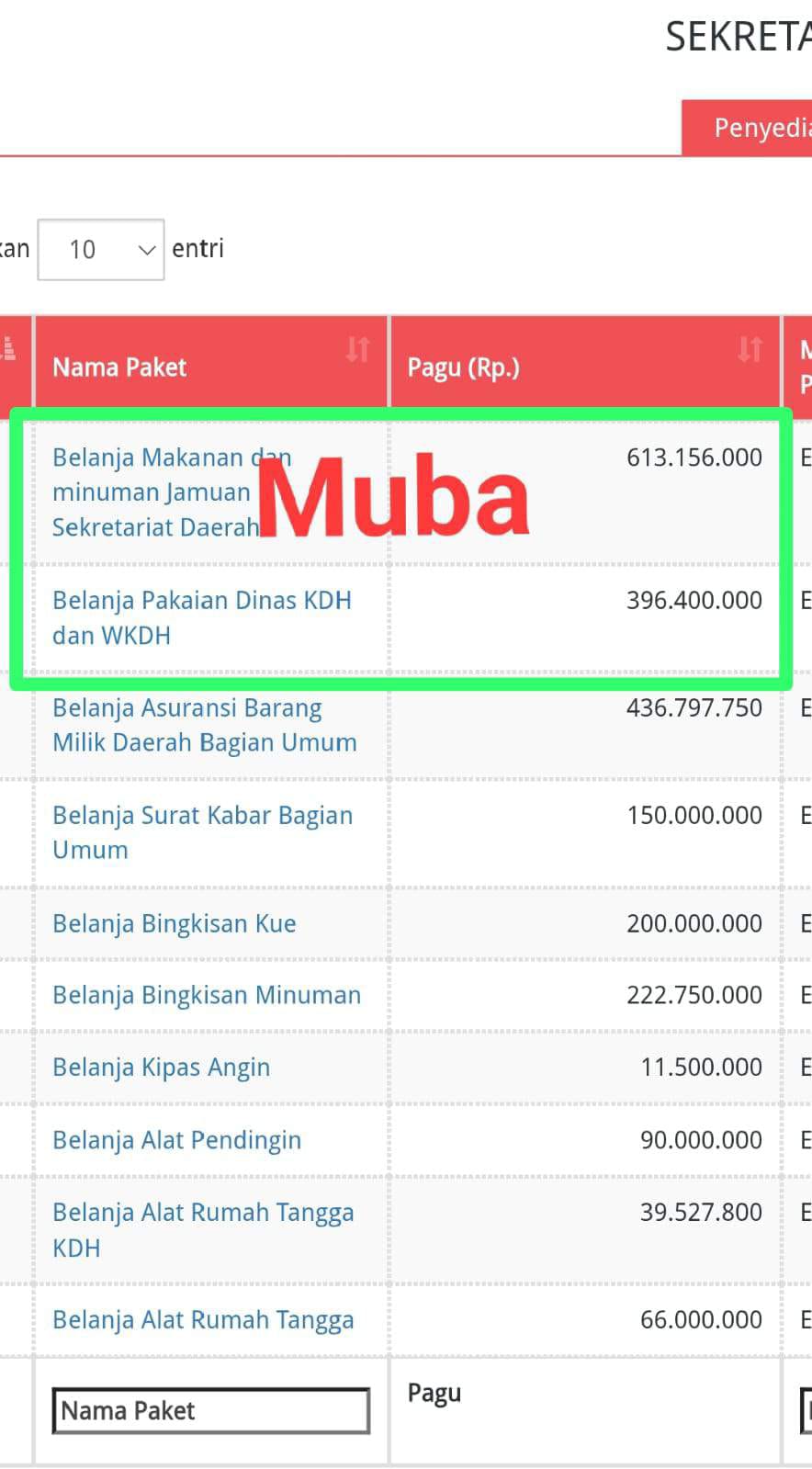Open Belanja Bingkisan Kue link

click(175, 923)
